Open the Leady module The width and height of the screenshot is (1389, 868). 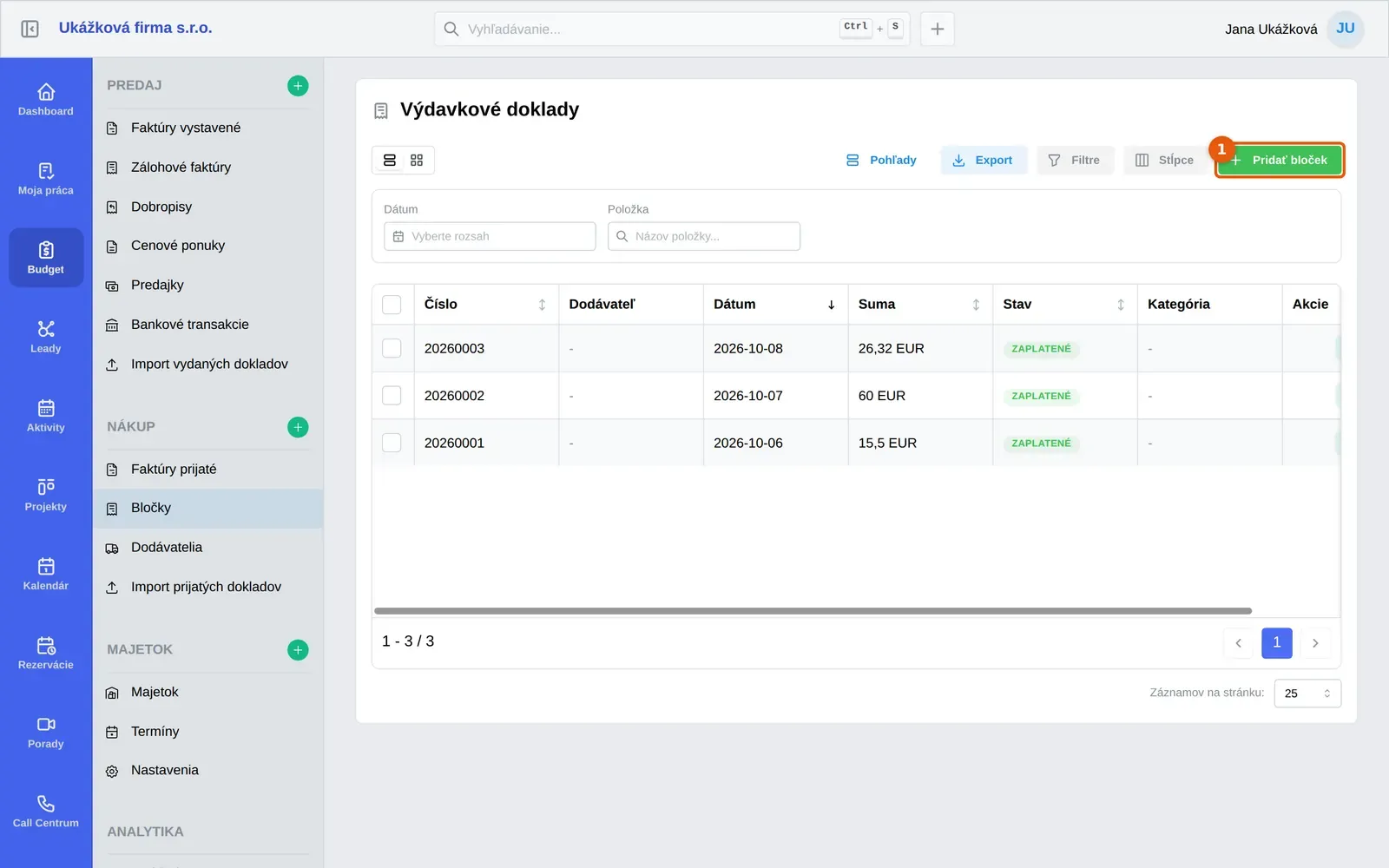tap(46, 337)
